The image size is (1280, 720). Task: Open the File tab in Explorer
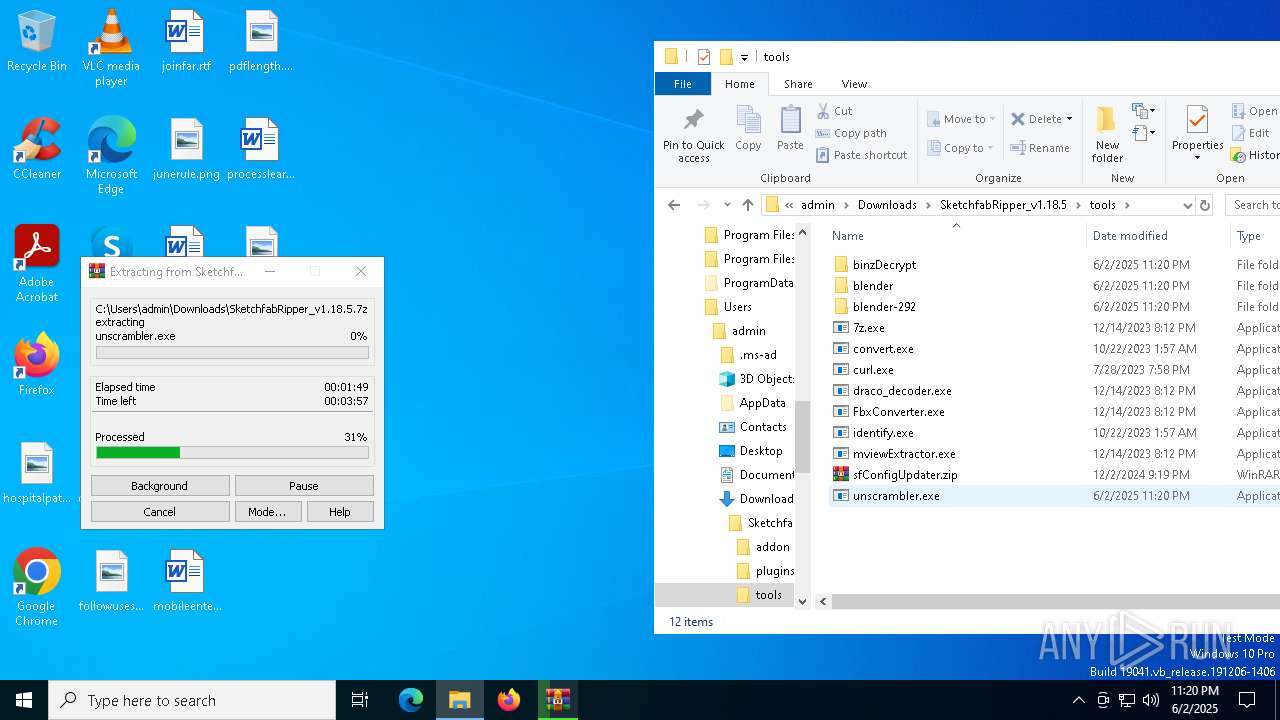click(x=682, y=84)
